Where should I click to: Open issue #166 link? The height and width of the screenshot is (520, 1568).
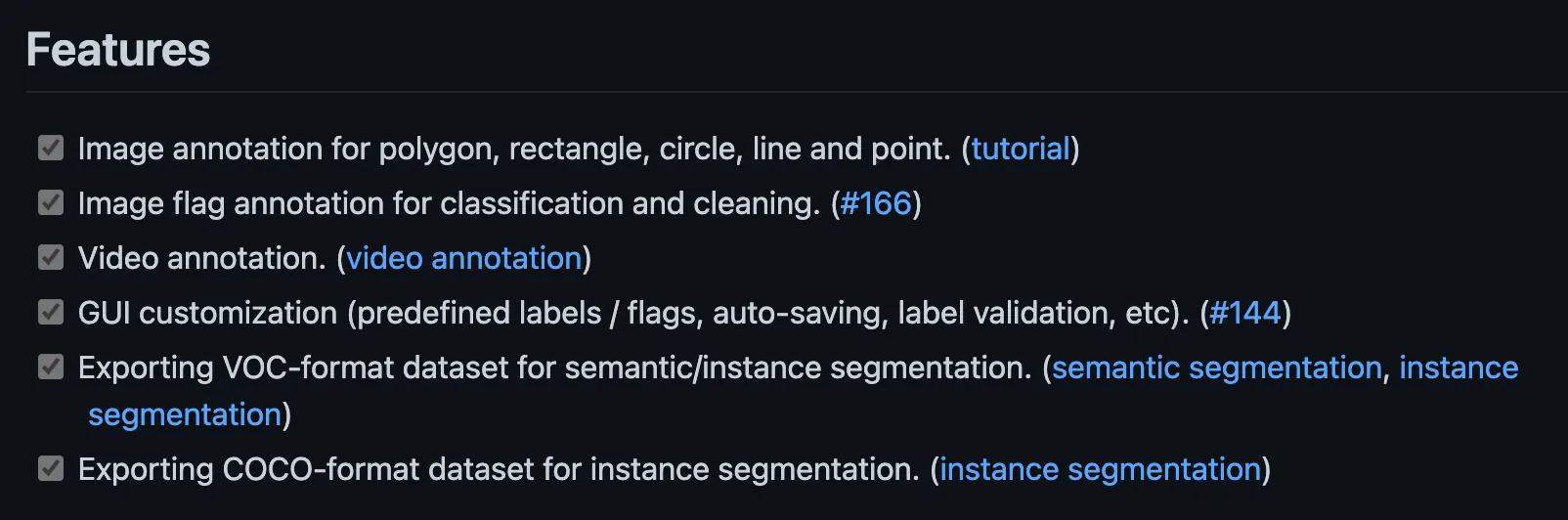876,203
